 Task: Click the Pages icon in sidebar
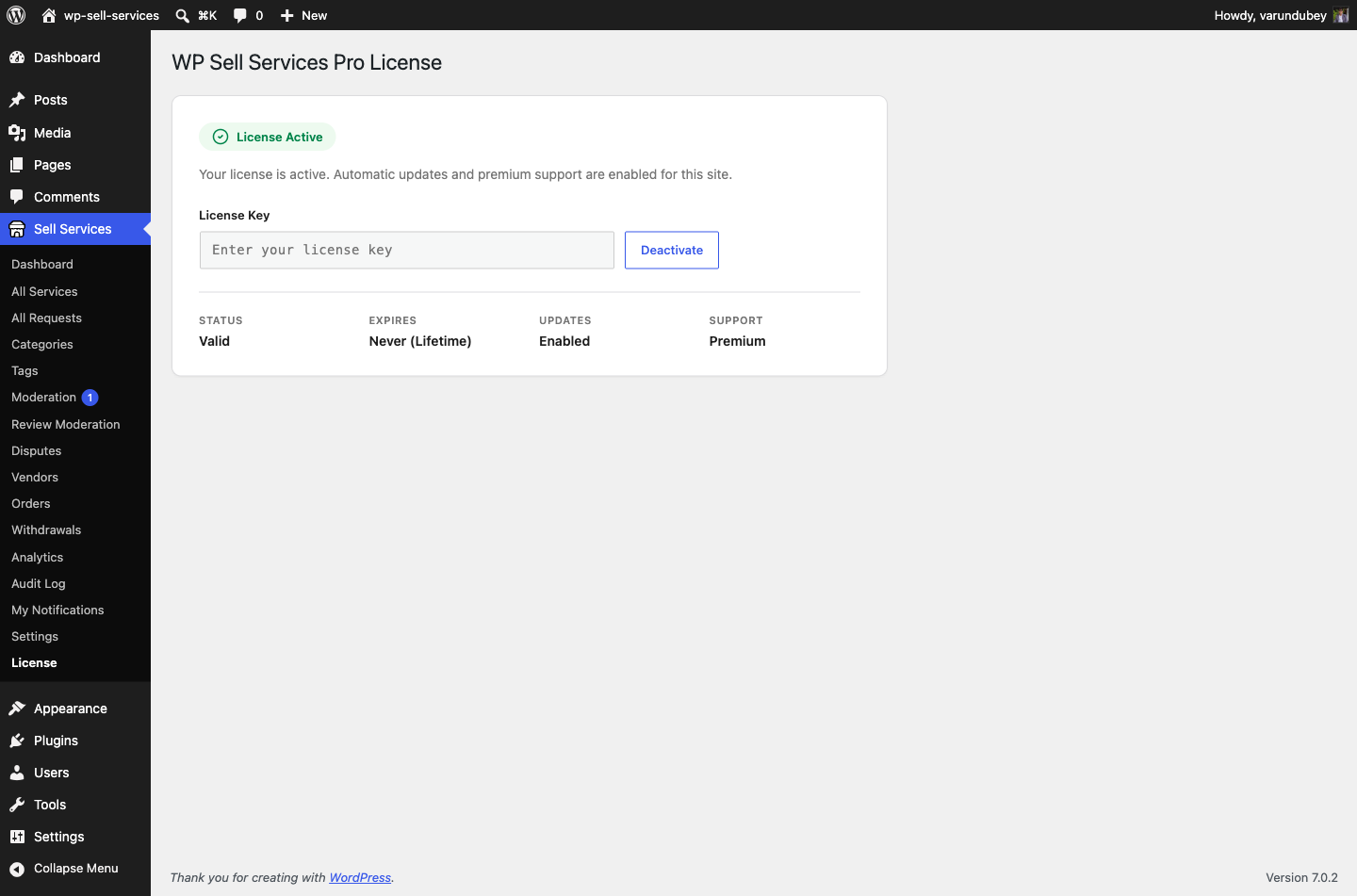pyautogui.click(x=17, y=165)
